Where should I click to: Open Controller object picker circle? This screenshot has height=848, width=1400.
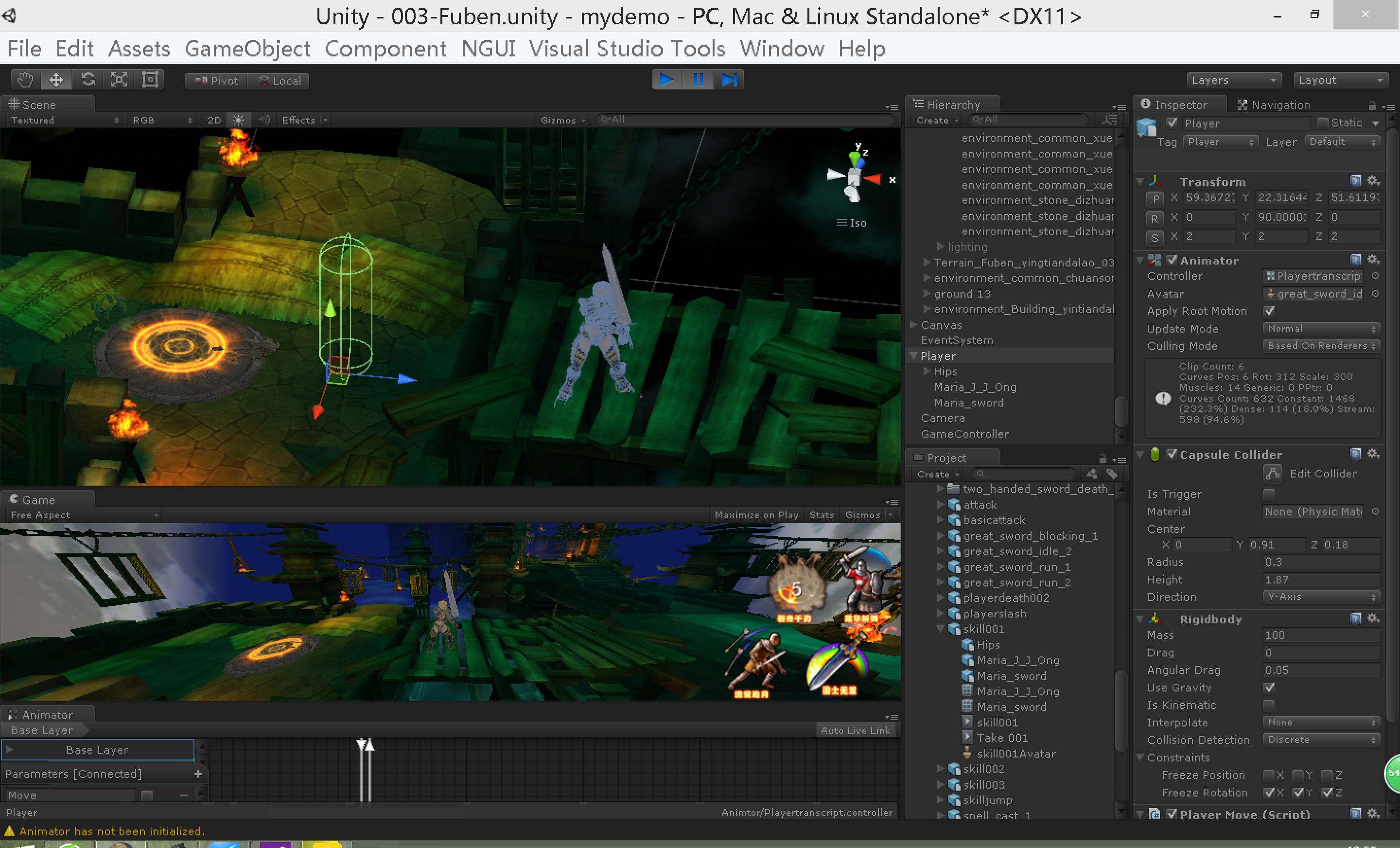(1375, 276)
